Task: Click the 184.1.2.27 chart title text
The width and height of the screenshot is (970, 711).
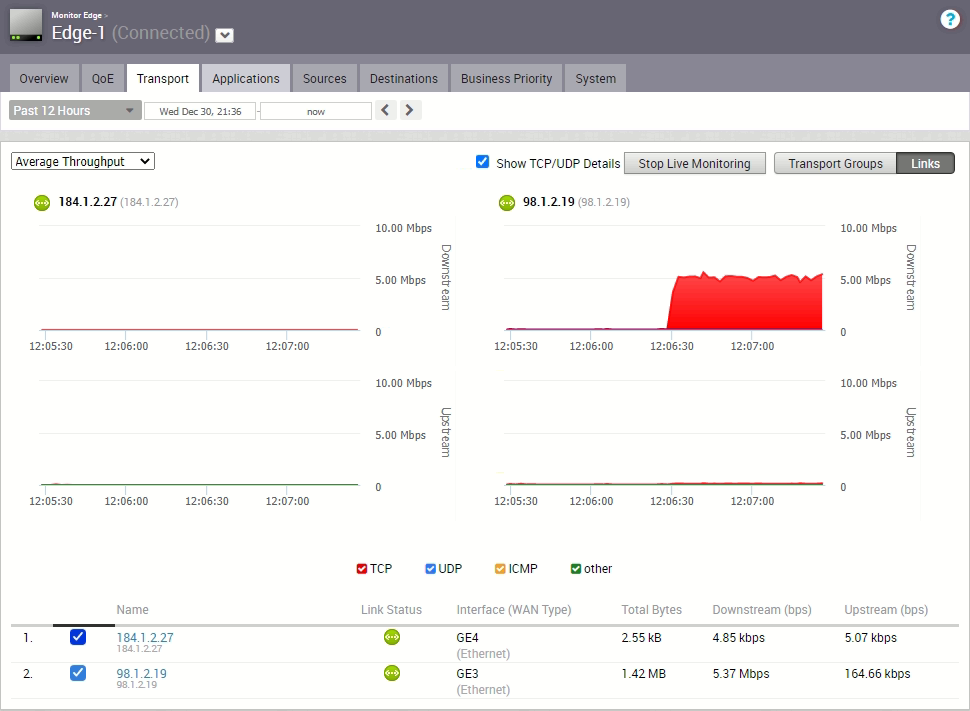Action: point(87,202)
